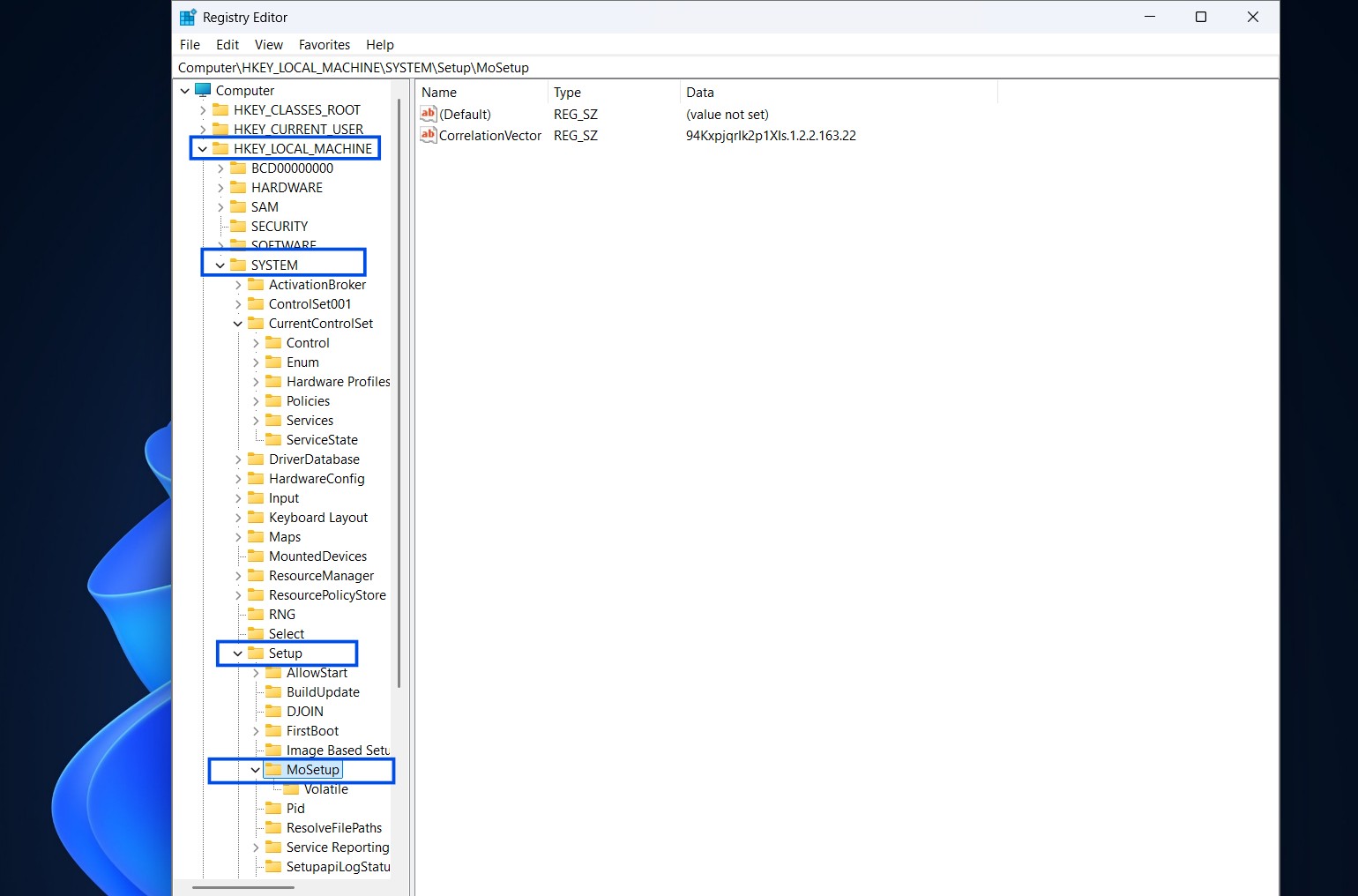Click the CorrelationVector string value icon

tap(429, 136)
